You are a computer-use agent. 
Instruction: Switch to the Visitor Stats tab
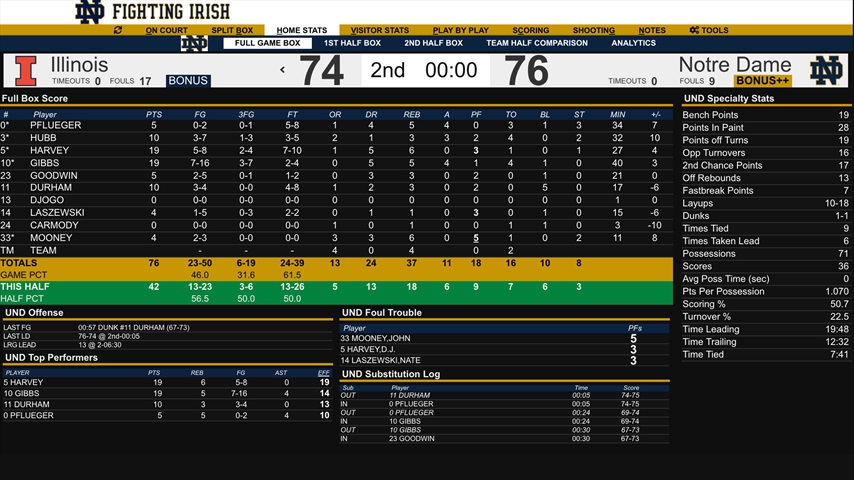(379, 30)
